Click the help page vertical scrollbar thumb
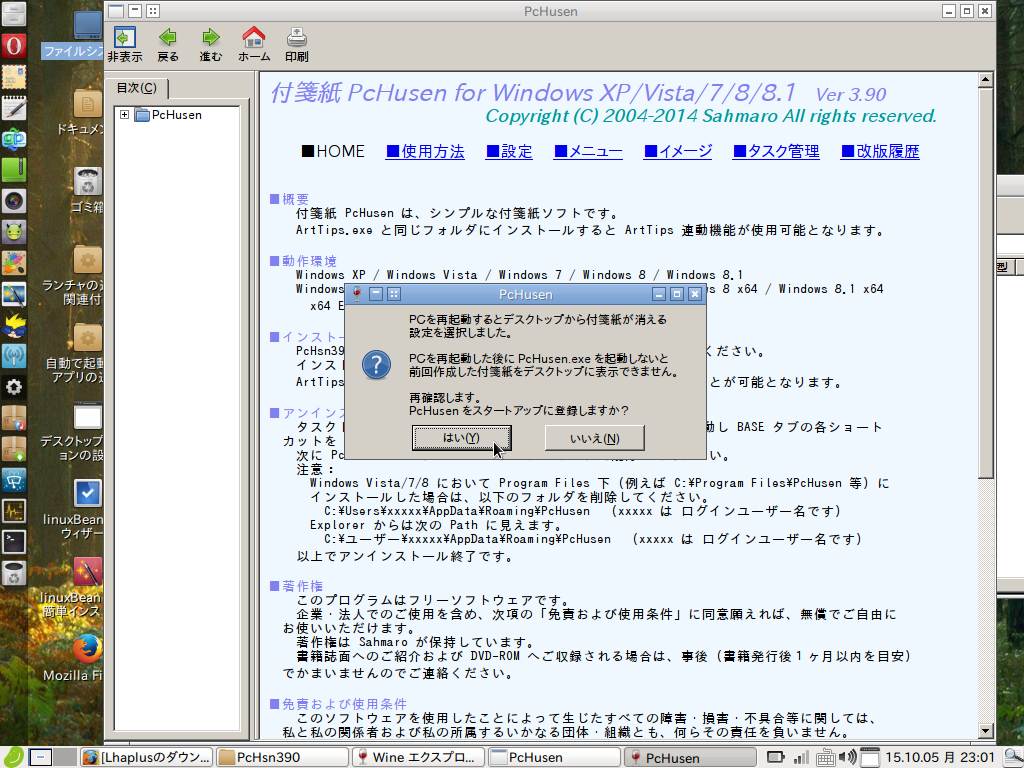The image size is (1024, 768). point(985,283)
